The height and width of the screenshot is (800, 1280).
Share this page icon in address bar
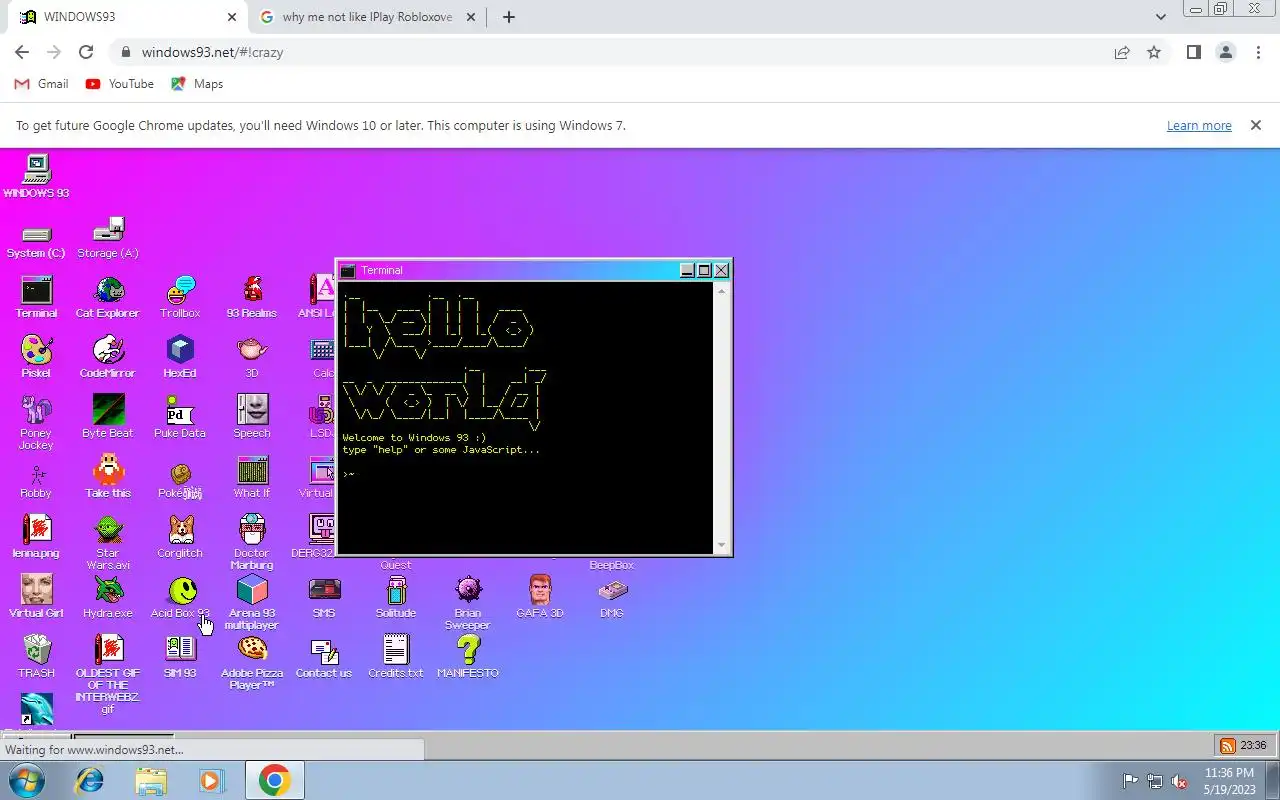[x=1122, y=52]
